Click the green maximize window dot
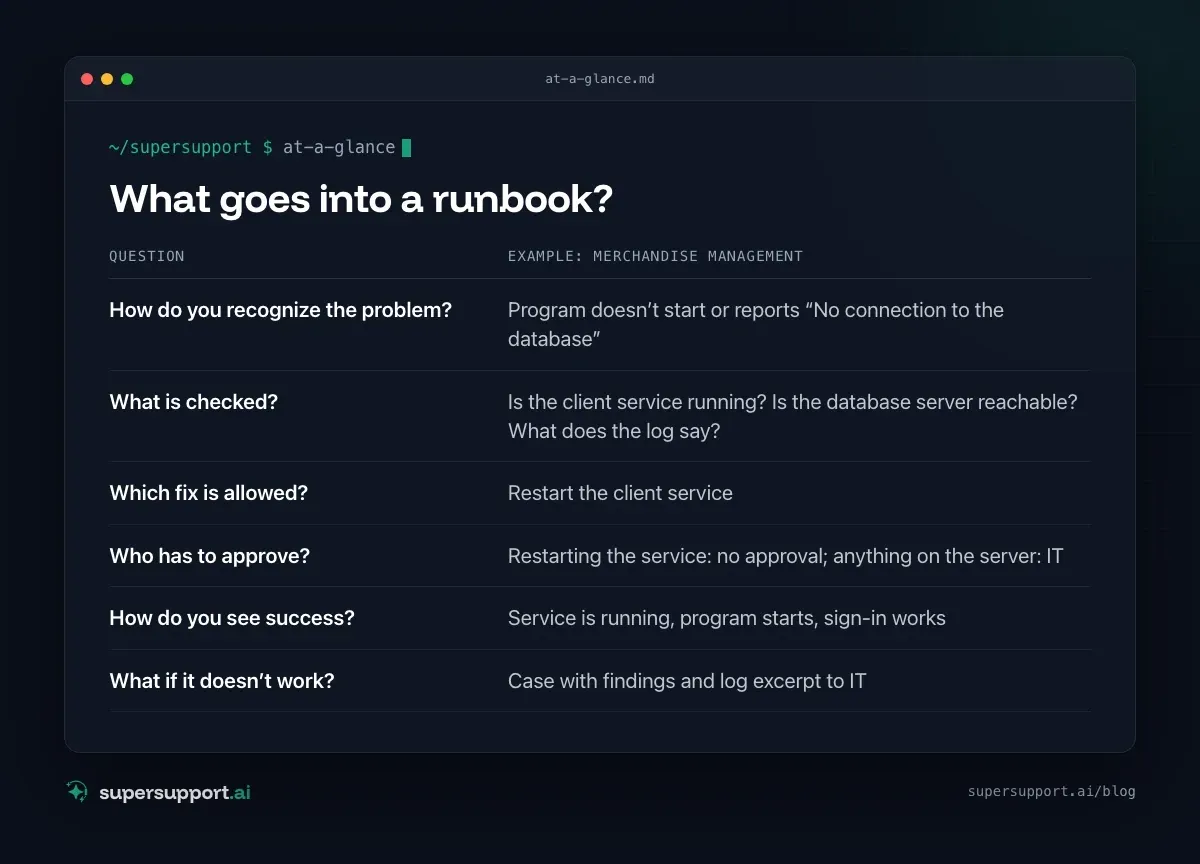1200x864 pixels. 127,79
